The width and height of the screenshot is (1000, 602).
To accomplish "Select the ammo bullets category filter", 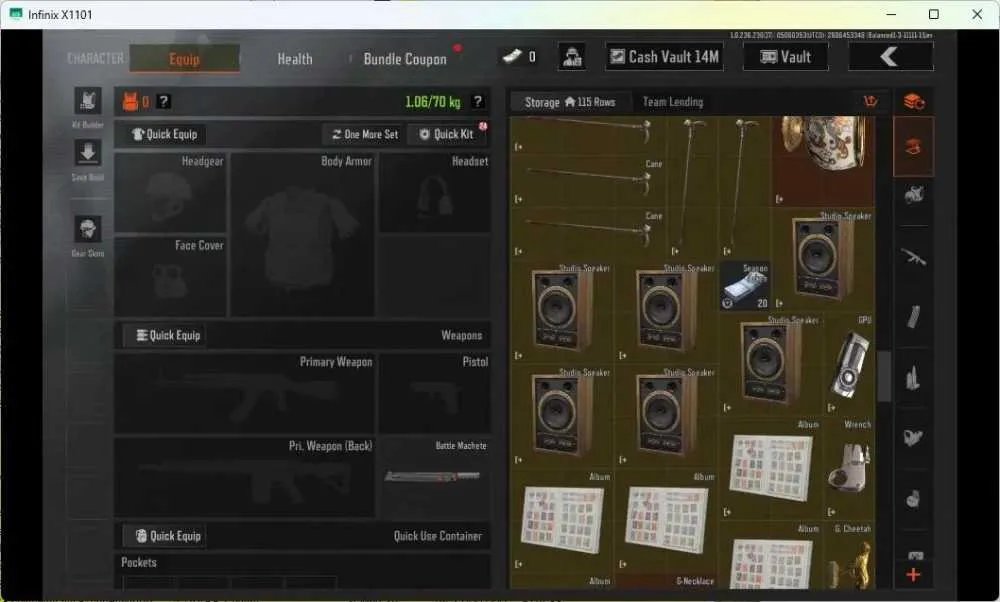I will [x=913, y=378].
